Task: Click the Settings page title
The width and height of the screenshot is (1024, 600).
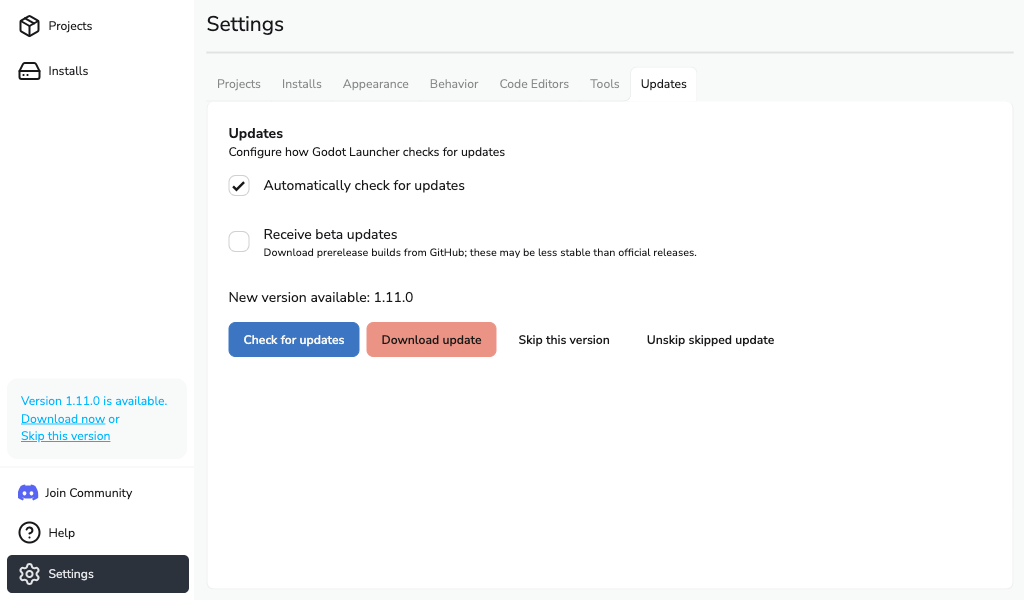Action: (246, 24)
